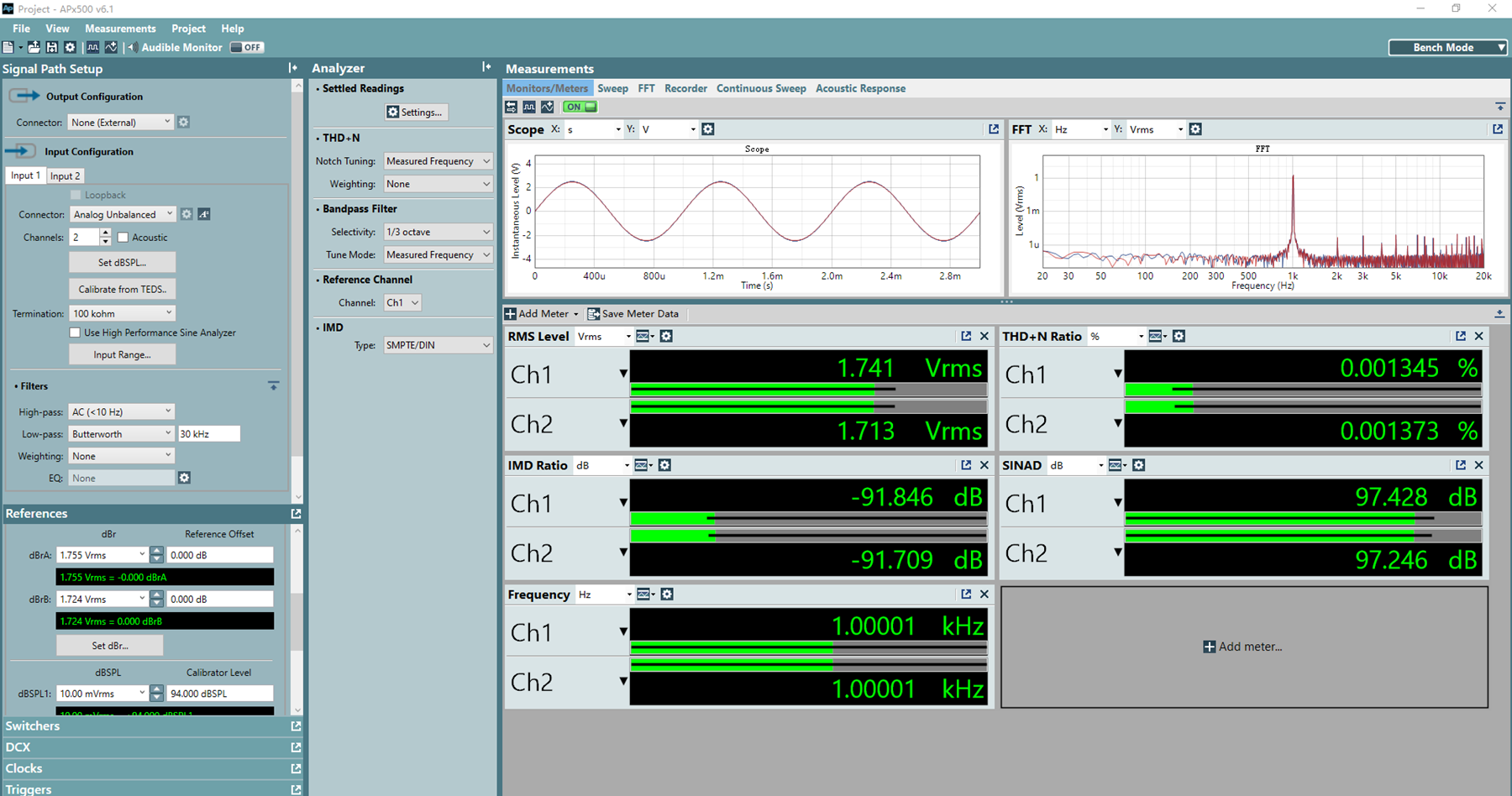
Task: Open SINAD meter settings gear
Action: 1139,465
